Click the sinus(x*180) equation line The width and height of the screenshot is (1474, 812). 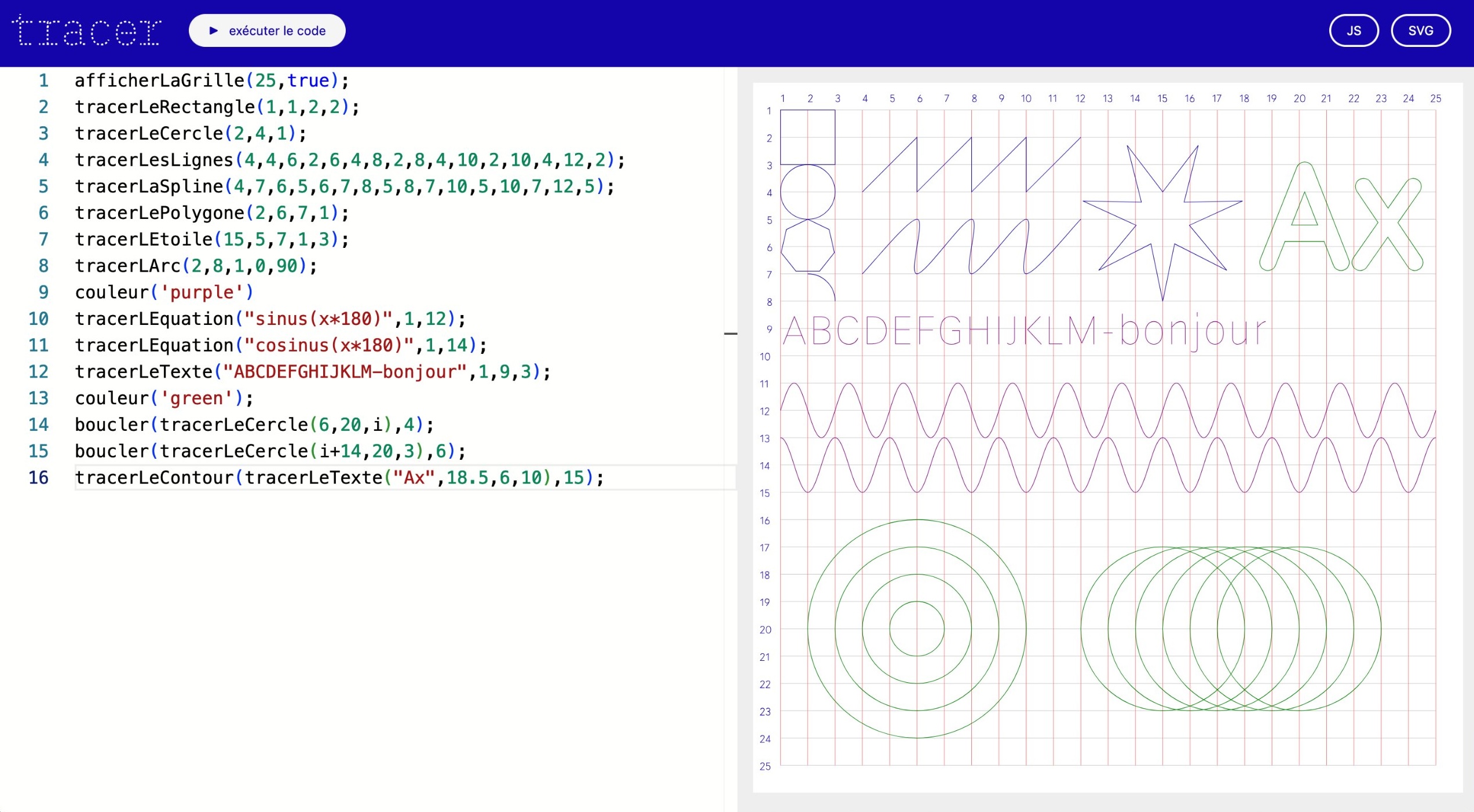270,319
